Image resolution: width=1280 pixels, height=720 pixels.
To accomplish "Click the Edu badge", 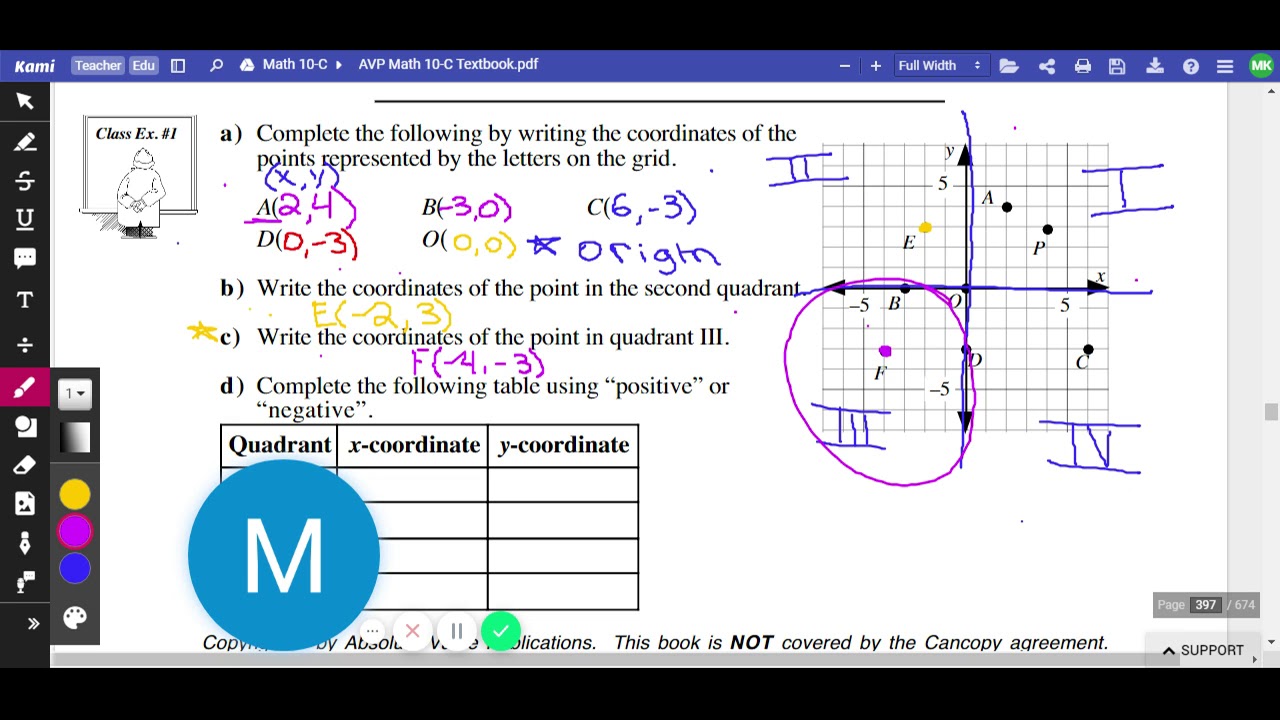I will point(144,66).
